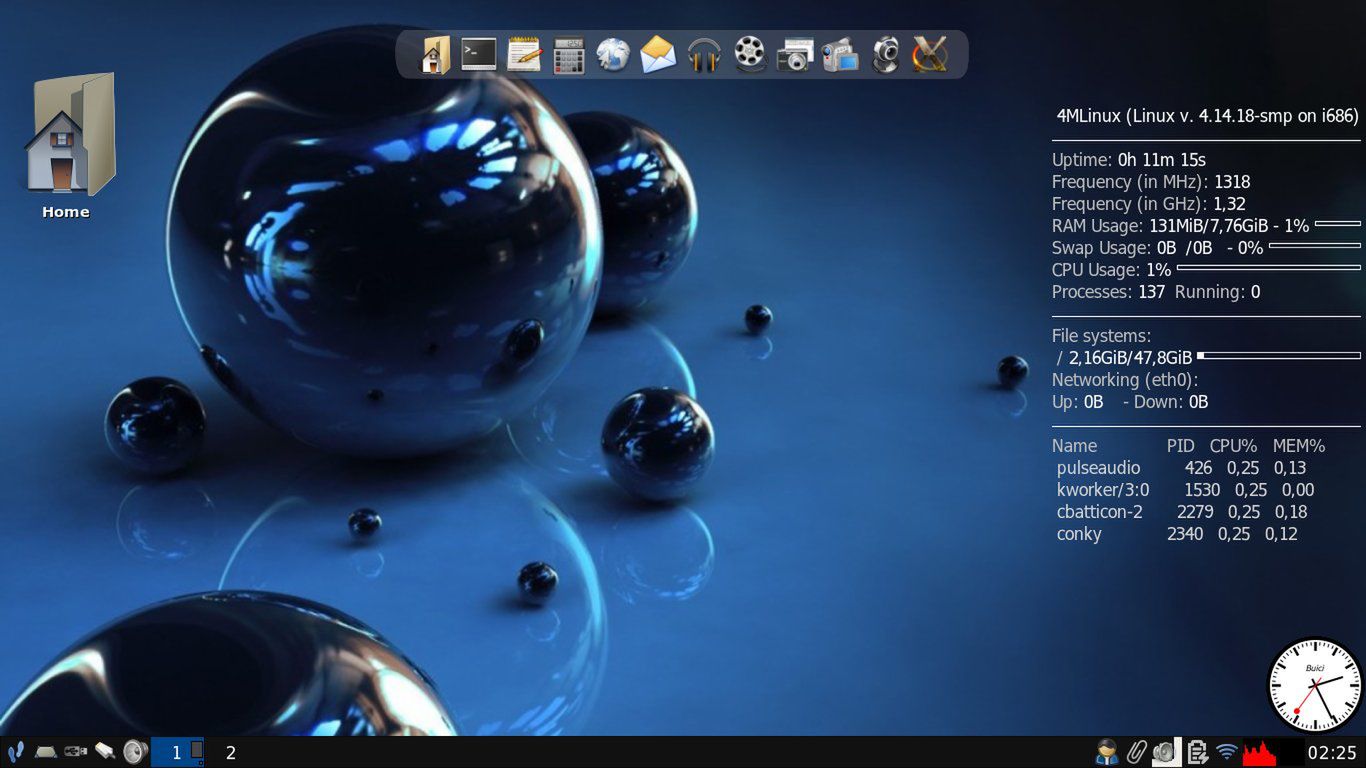The height and width of the screenshot is (768, 1366).
Task: Click the volume speaker tray icon
Action: coord(1164,752)
